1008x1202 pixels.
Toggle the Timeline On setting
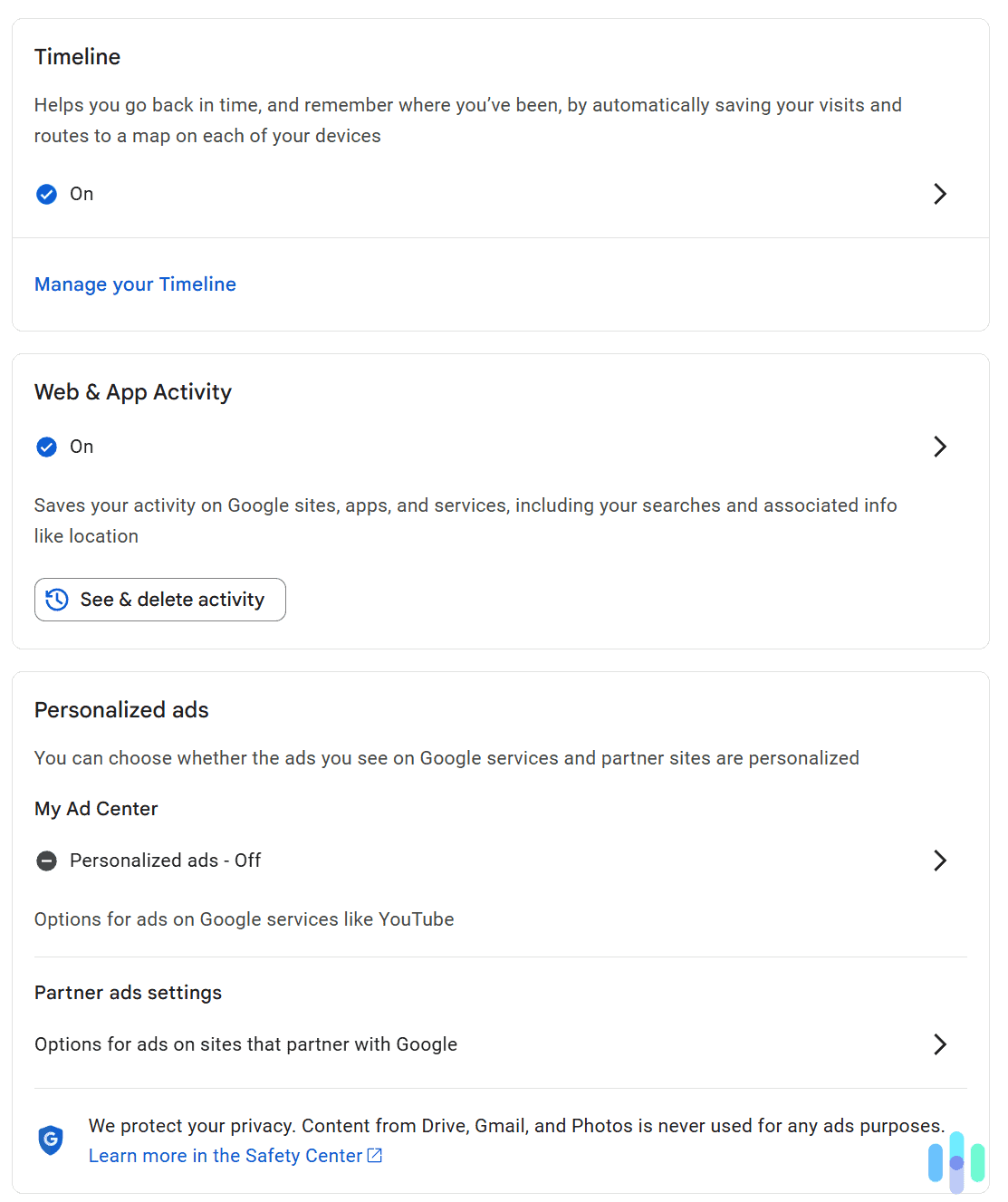coord(82,194)
